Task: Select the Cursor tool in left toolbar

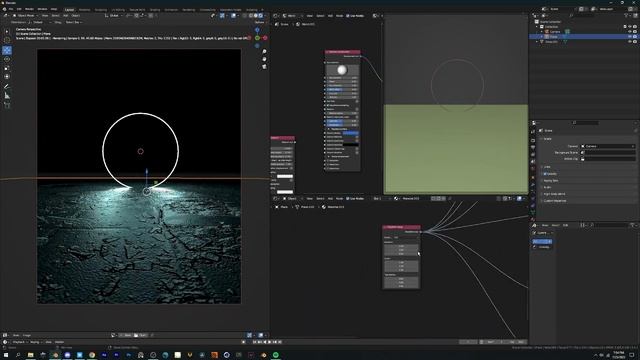Action: 7,40
